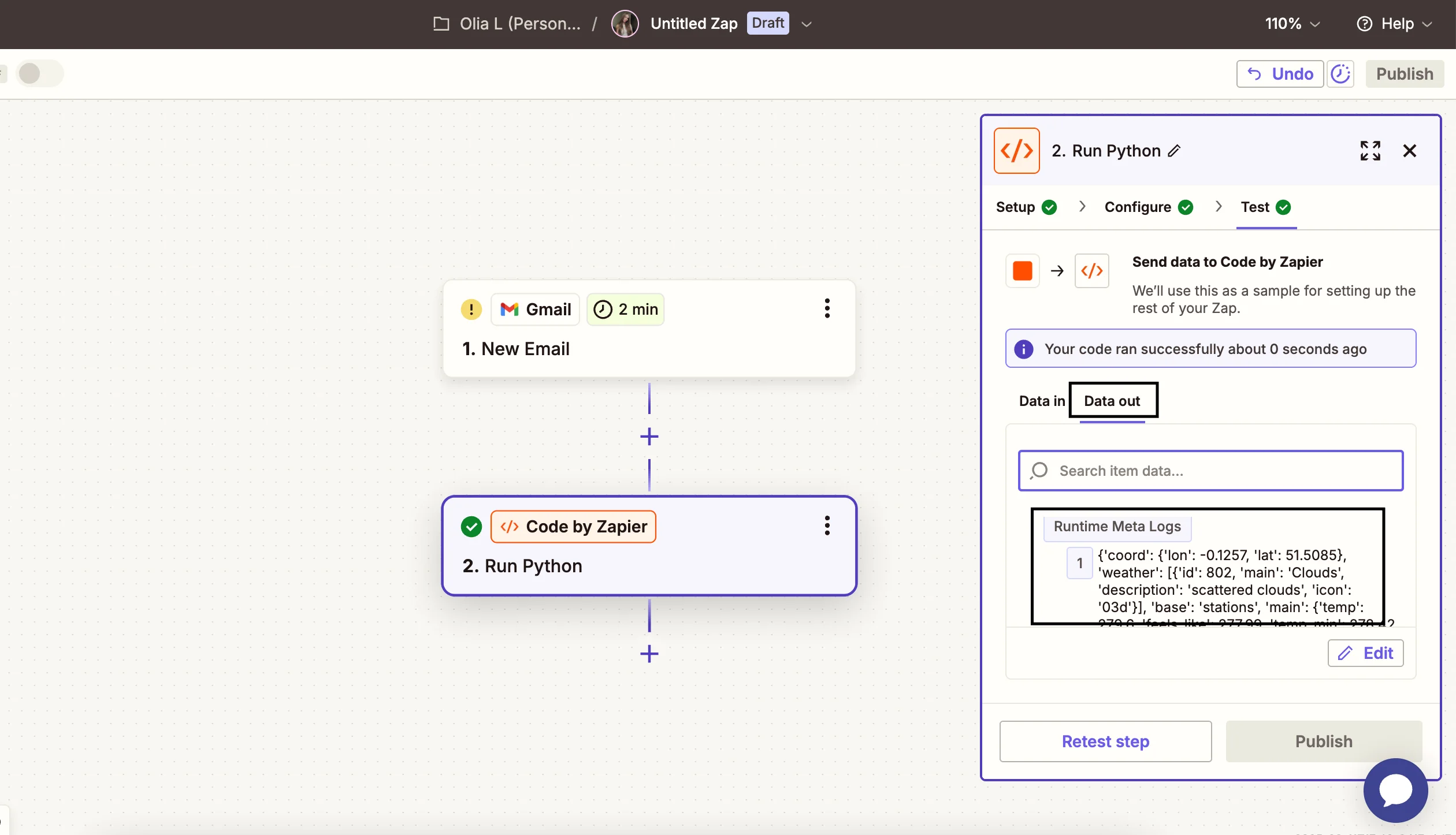Add a step after Run Python
This screenshot has height=835, width=1456.
(649, 654)
